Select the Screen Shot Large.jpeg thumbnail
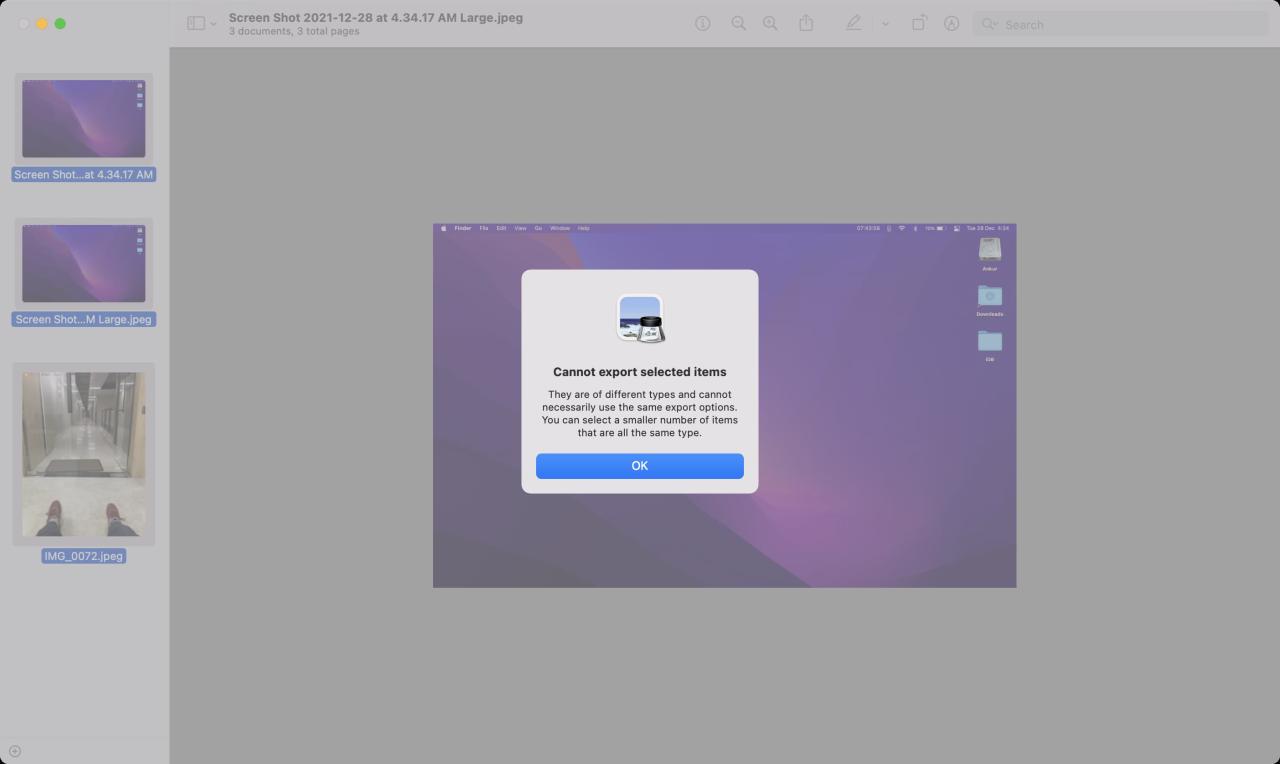This screenshot has height=764, width=1280. (x=83, y=262)
